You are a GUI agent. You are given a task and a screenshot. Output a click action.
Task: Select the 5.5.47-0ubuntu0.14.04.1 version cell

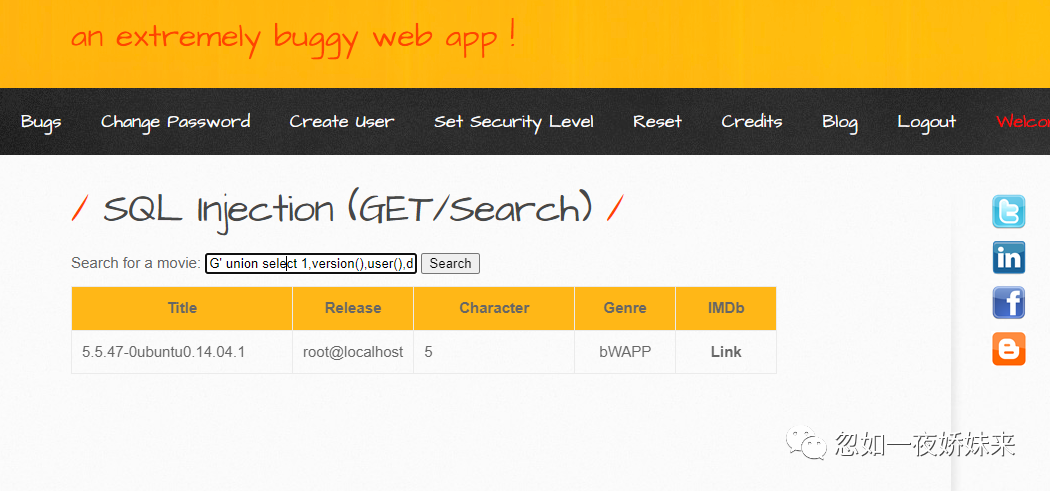[x=182, y=352]
